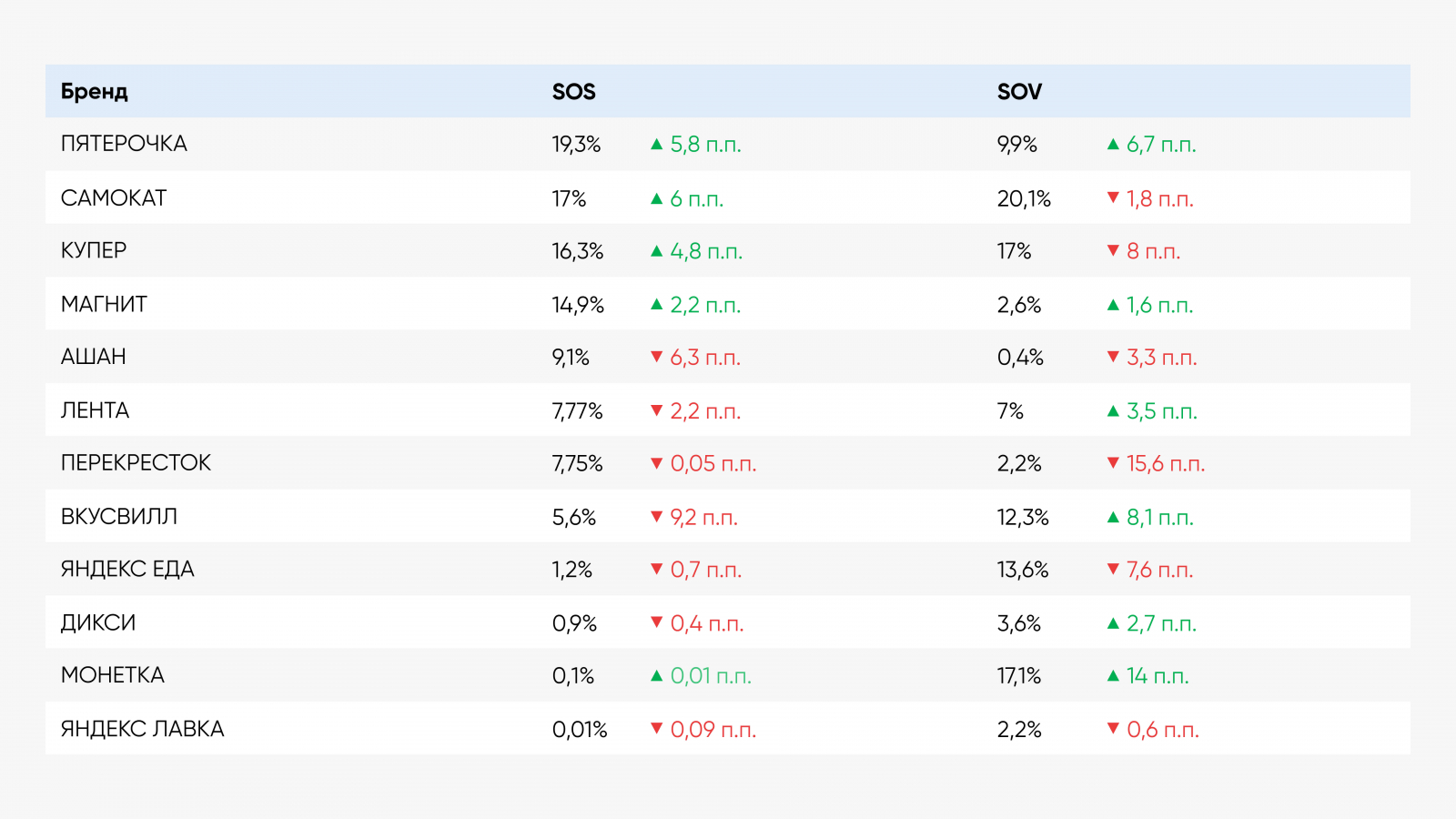Select the ЯНДЕКС ЛАВКА brand name
1456x819 pixels.
tap(142, 729)
